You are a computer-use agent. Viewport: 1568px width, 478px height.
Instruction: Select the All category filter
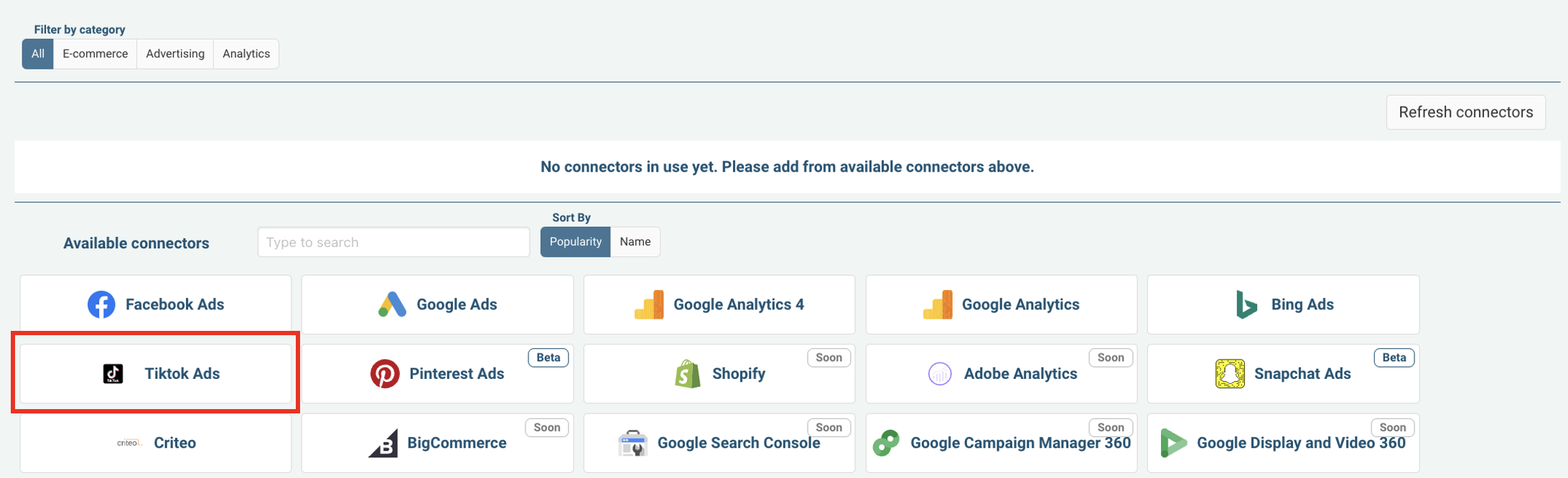[38, 54]
